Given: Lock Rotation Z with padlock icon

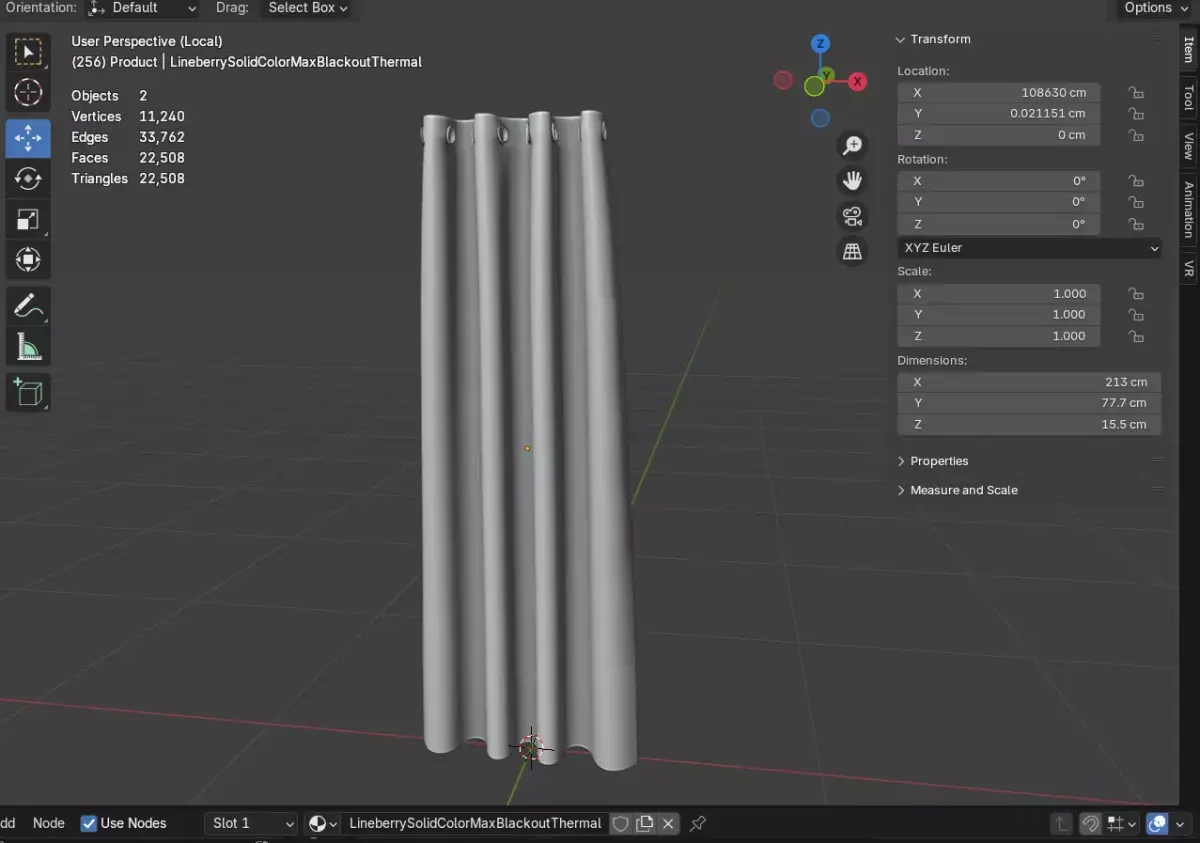Looking at the screenshot, I should coord(1136,224).
